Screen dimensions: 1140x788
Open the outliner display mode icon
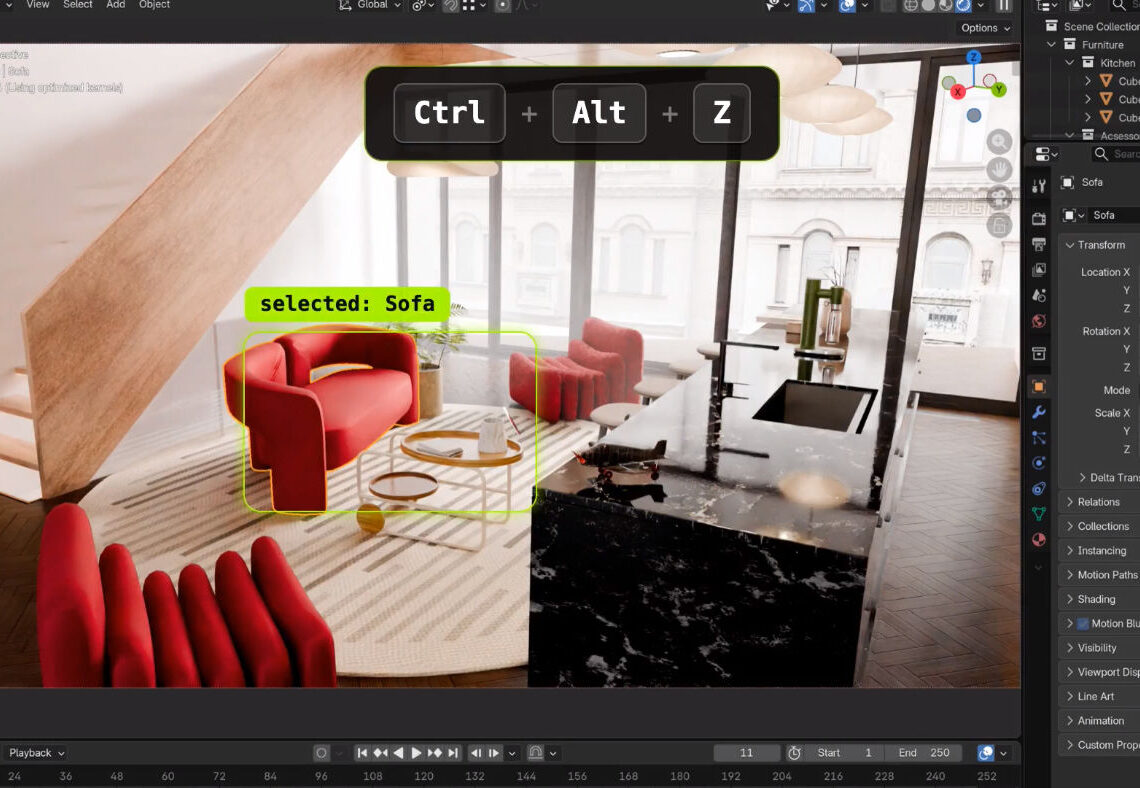pyautogui.click(x=1080, y=6)
